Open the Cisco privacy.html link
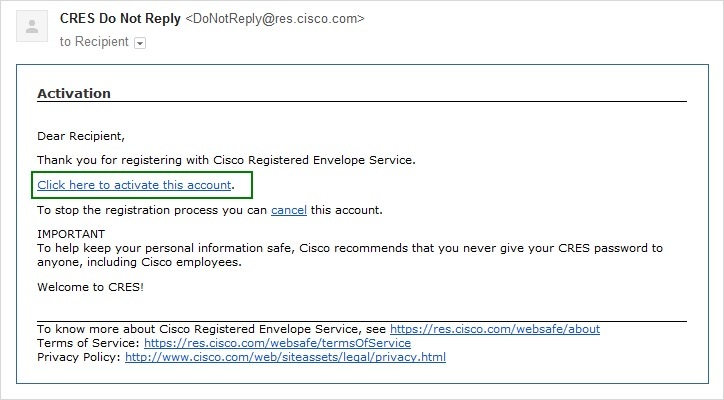Viewport: 724px width, 400px height. [x=285, y=357]
